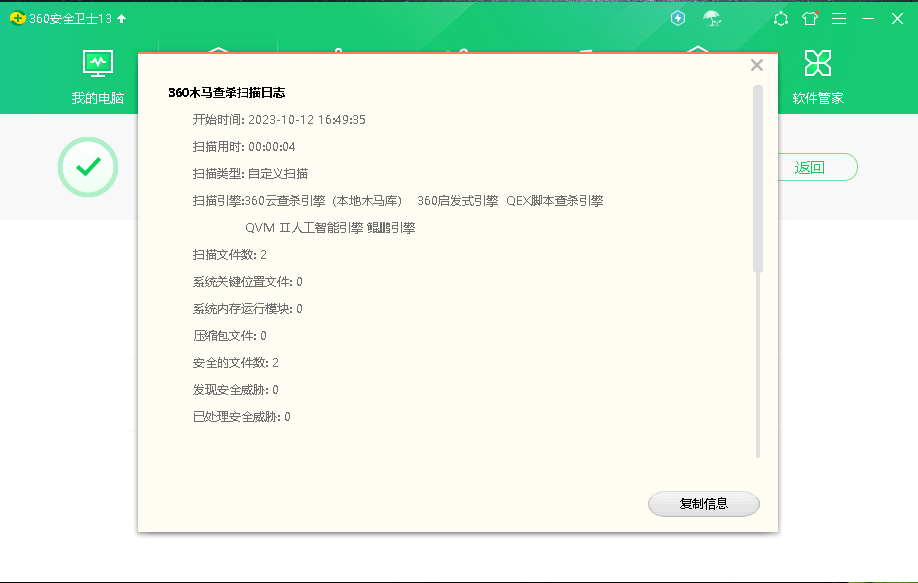Click the umbrella icon in the title bar
Viewport: 918px width, 583px height.
712,18
